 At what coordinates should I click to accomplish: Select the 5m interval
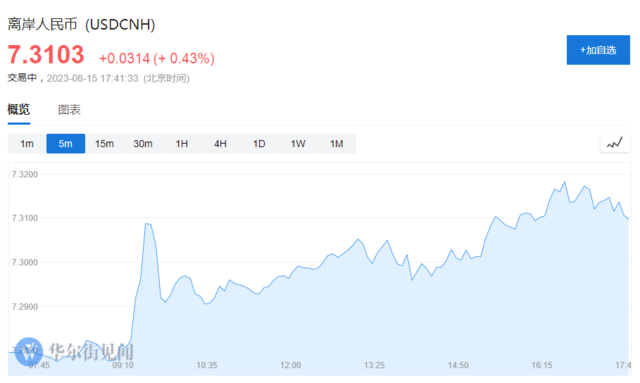pyautogui.click(x=66, y=144)
